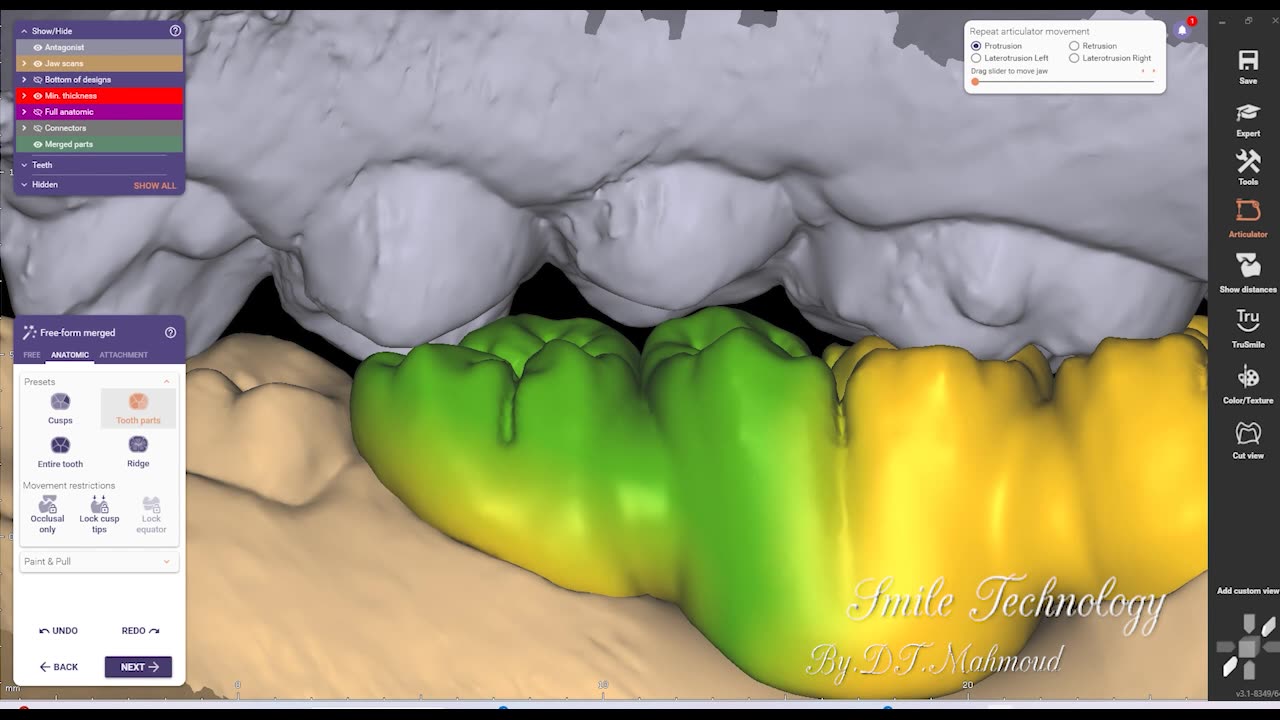This screenshot has width=1280, height=720.
Task: Step jaw slider backward with left arrow
Action: (x=1143, y=71)
